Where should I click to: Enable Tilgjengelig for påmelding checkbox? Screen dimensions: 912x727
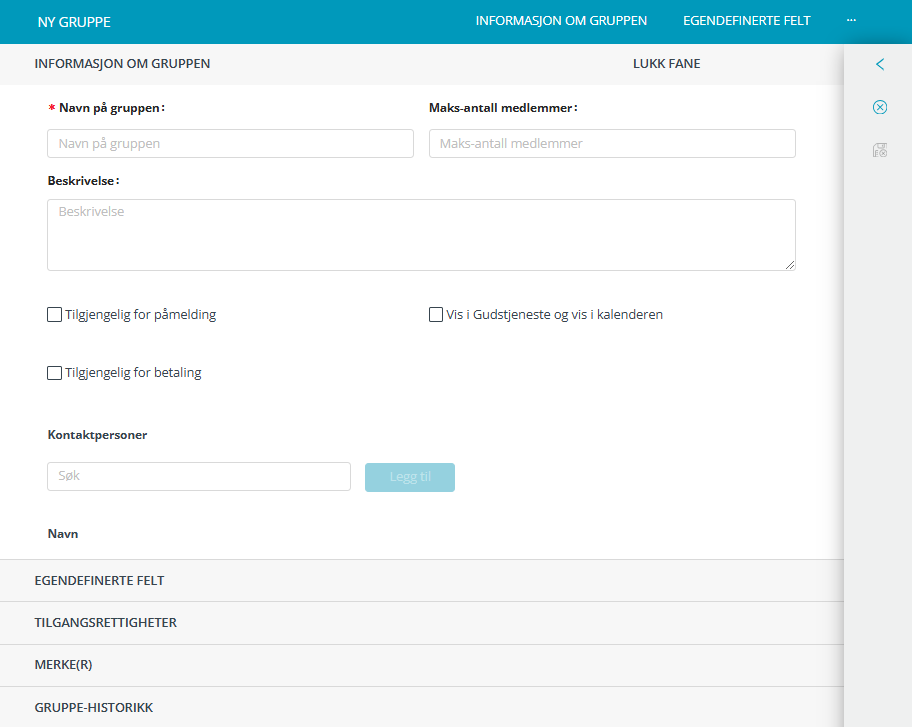coord(55,315)
